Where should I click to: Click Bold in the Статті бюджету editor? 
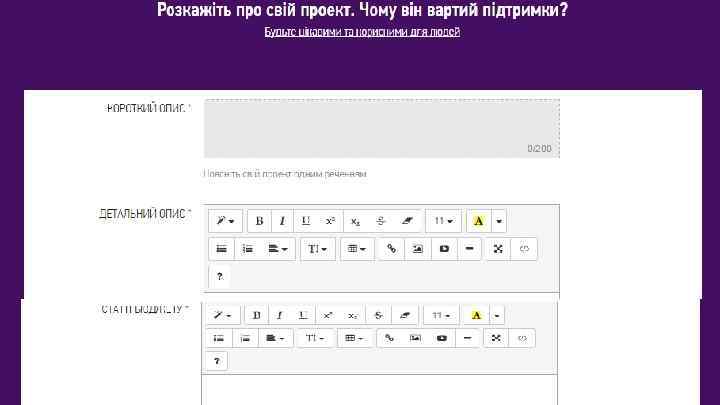pos(256,315)
